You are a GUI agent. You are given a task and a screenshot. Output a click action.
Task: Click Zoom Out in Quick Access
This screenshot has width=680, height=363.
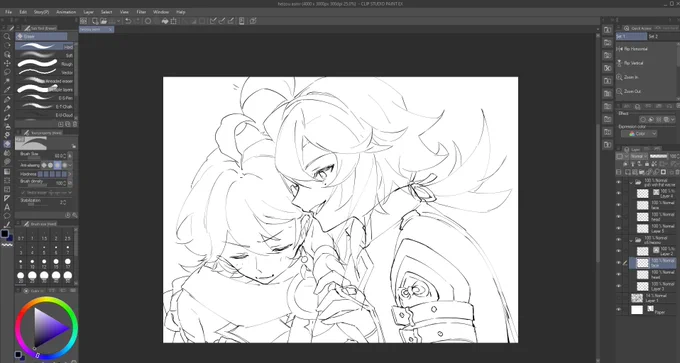coord(632,92)
